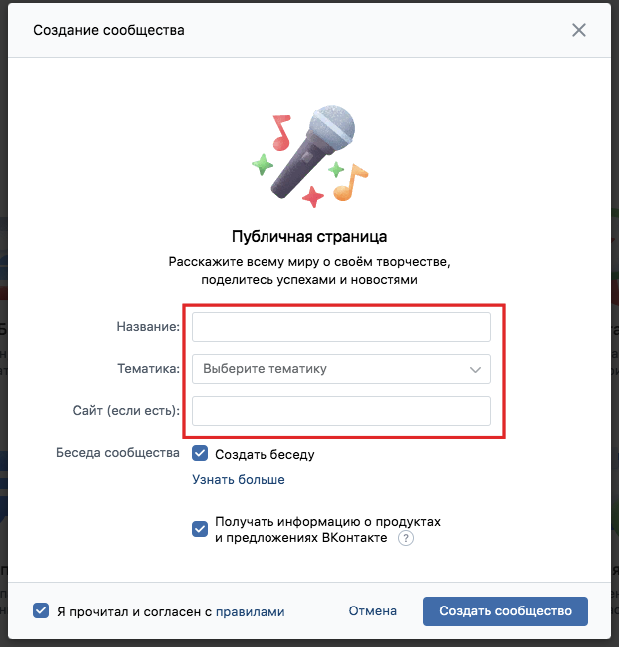Click the Публичная страница heading

click(x=310, y=236)
